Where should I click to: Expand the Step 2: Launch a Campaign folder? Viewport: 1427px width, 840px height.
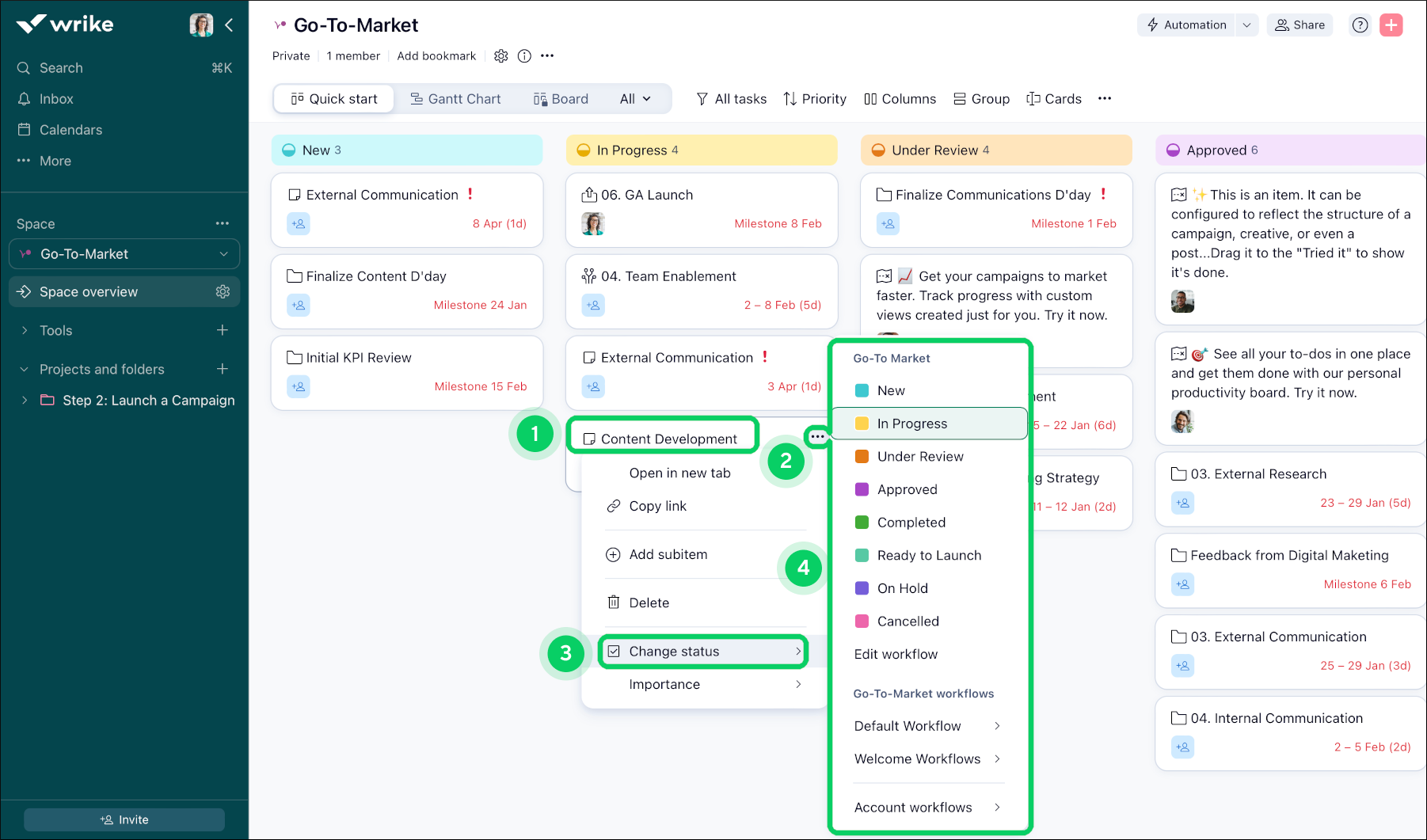click(x=25, y=401)
